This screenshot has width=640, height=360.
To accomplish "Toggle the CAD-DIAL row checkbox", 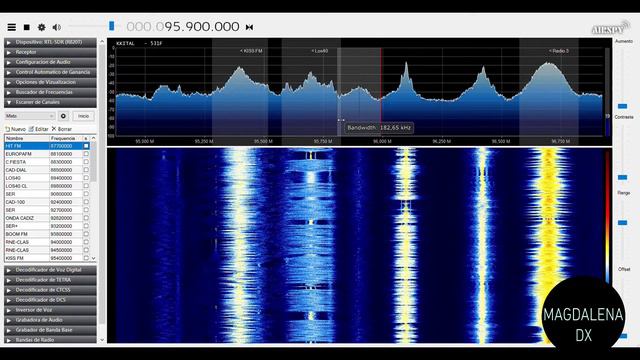I will click(x=86, y=170).
